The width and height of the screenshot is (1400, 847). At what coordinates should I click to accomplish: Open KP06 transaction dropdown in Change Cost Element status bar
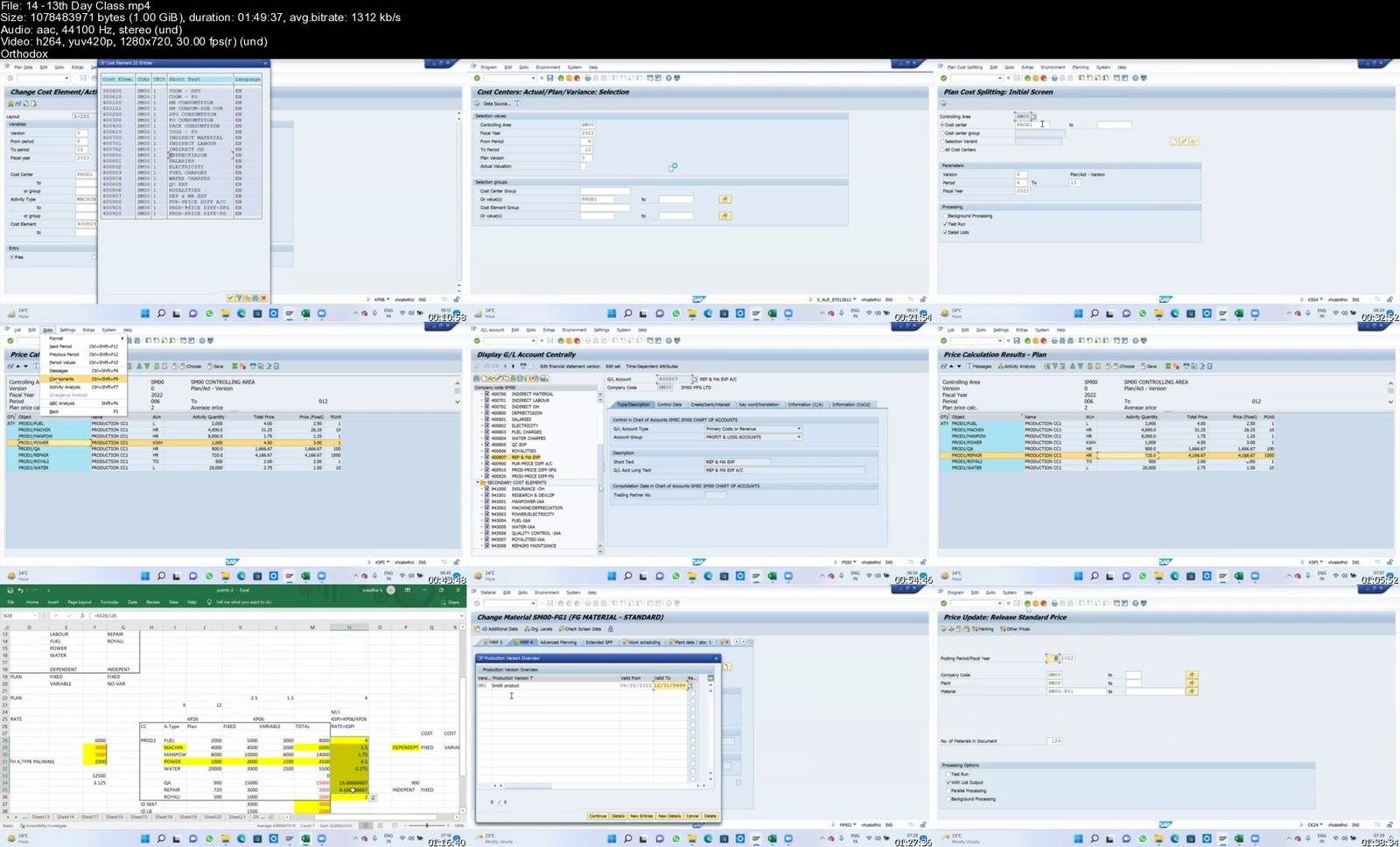(x=388, y=299)
